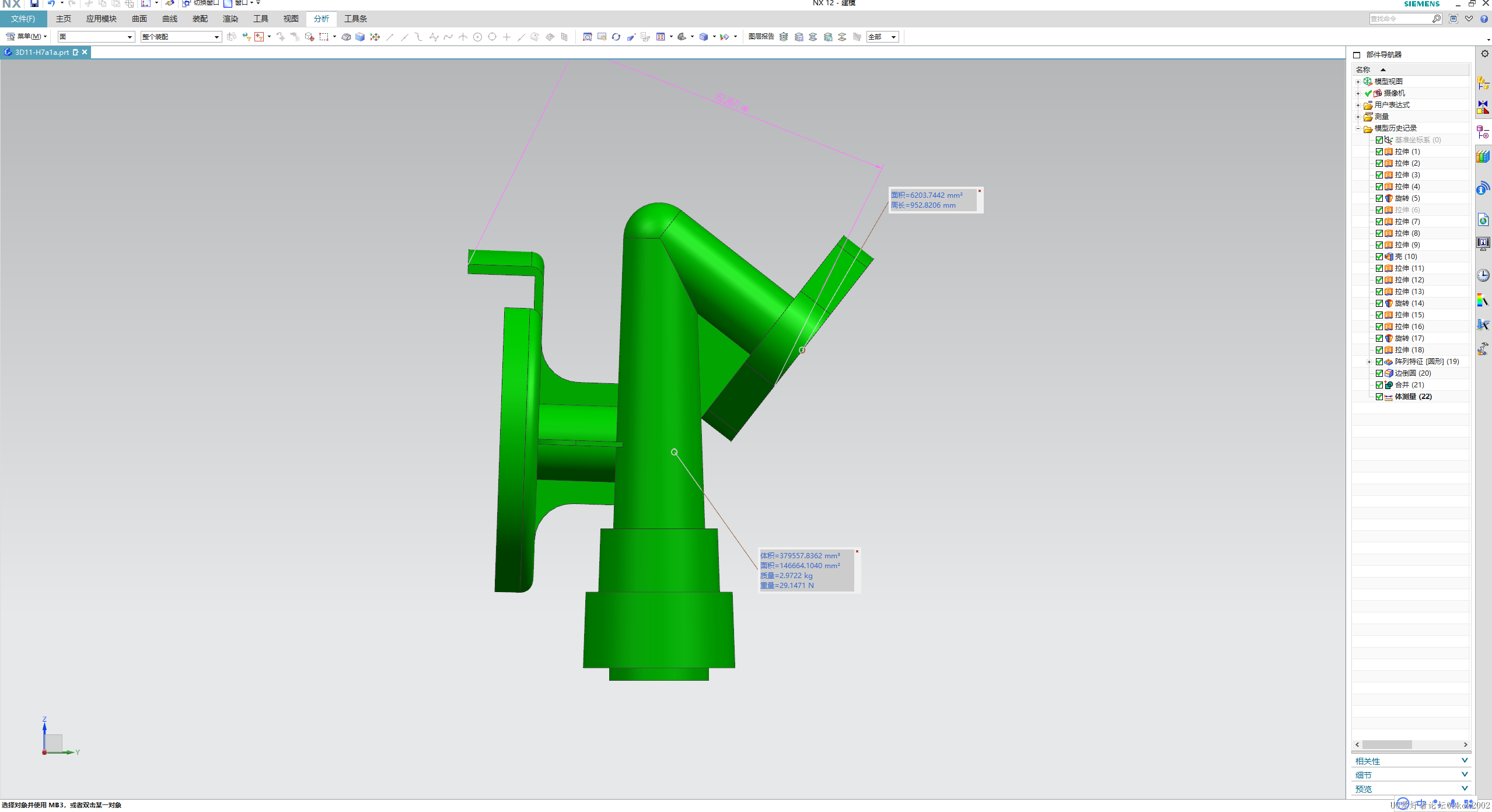This screenshot has width=1492, height=812.
Task: Toggle the 旋转 (17) feature checkbox
Action: [x=1379, y=338]
